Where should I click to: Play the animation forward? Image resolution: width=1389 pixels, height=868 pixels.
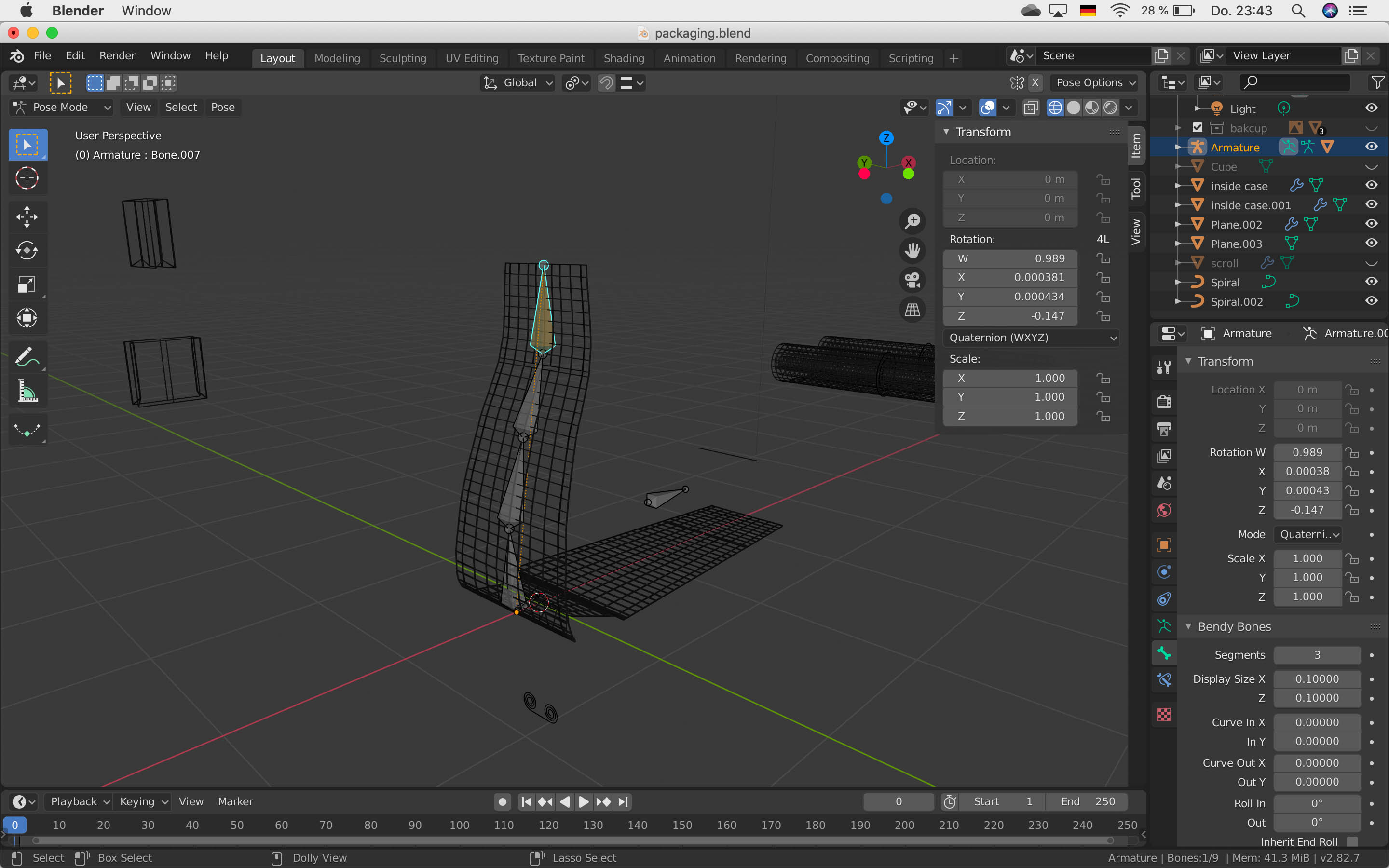[x=584, y=801]
